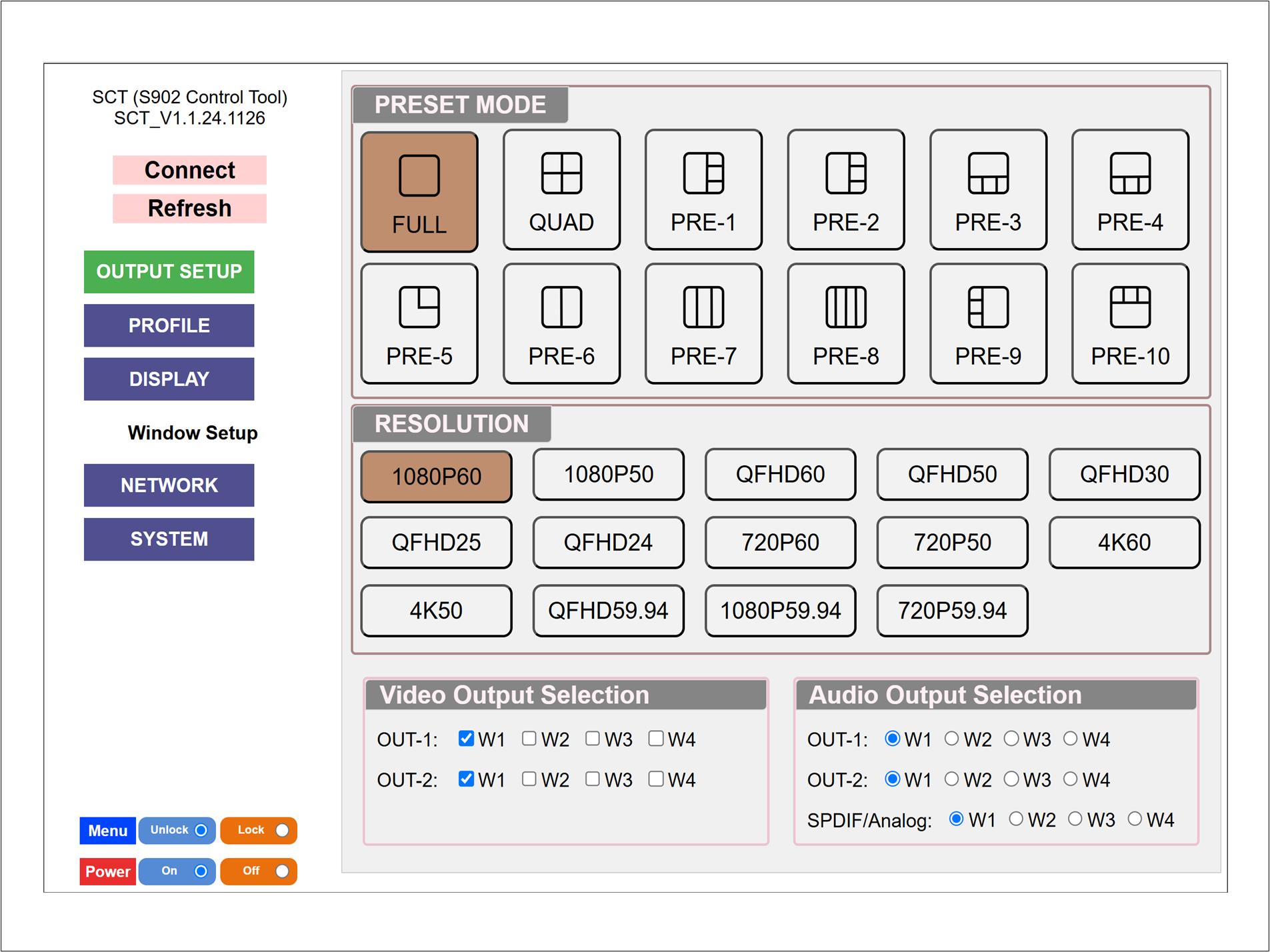Select W3 radio for audio OUT-1
The height and width of the screenshot is (952, 1270).
(x=1011, y=739)
